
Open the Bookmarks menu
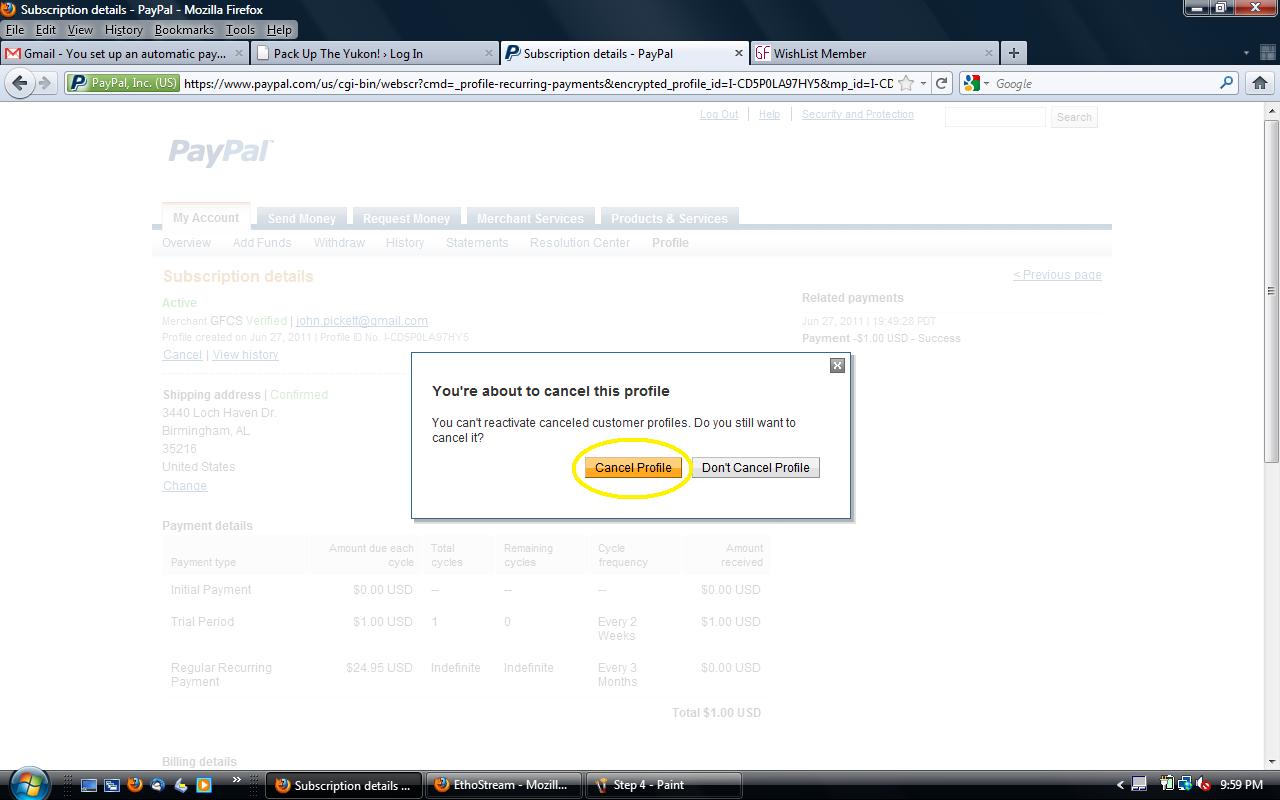click(184, 30)
